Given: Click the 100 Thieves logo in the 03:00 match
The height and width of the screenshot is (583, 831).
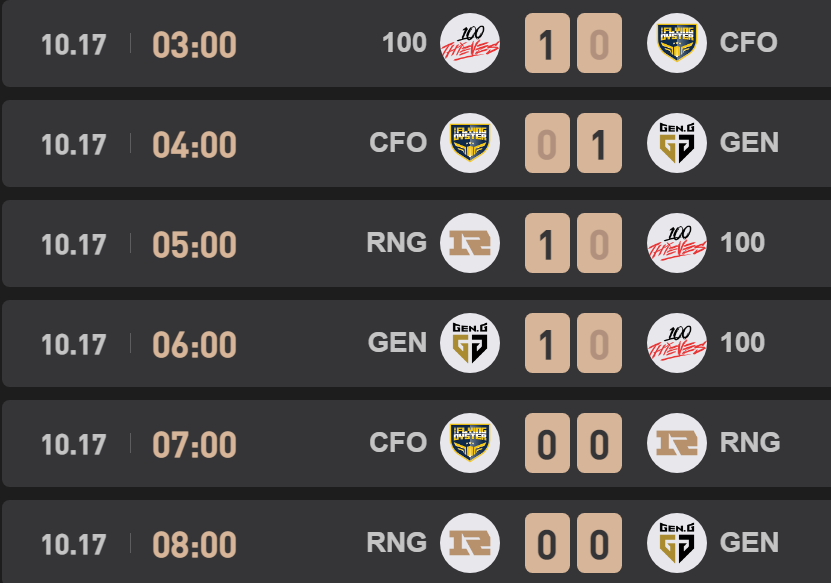Looking at the screenshot, I should 470,43.
